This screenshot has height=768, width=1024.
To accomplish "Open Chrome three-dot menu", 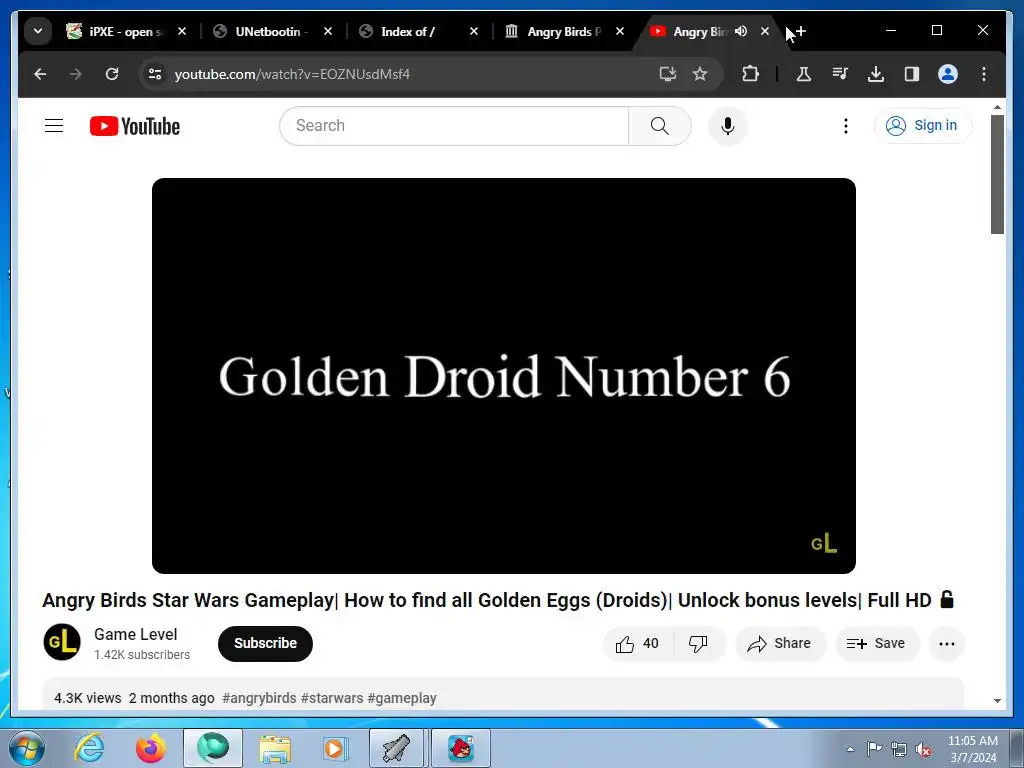I will [984, 74].
